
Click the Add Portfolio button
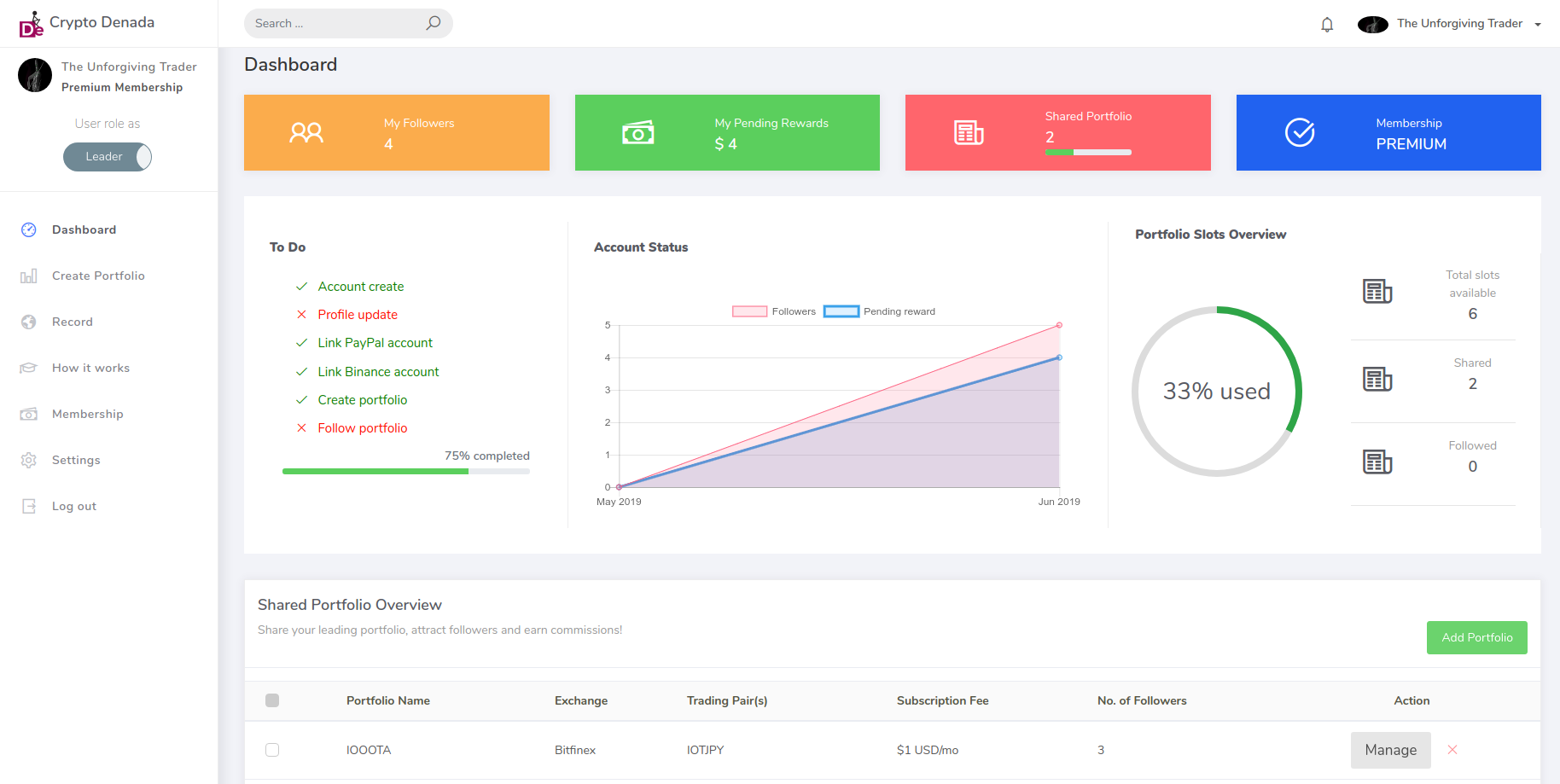(x=1477, y=638)
